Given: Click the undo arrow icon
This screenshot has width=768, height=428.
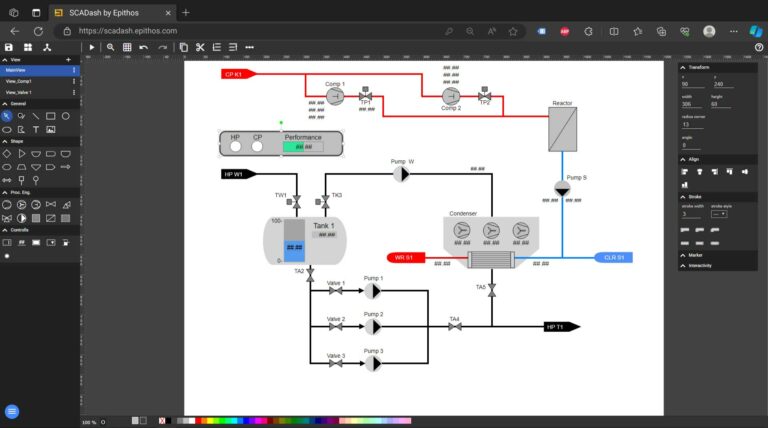Looking at the screenshot, I should pyautogui.click(x=144, y=47).
